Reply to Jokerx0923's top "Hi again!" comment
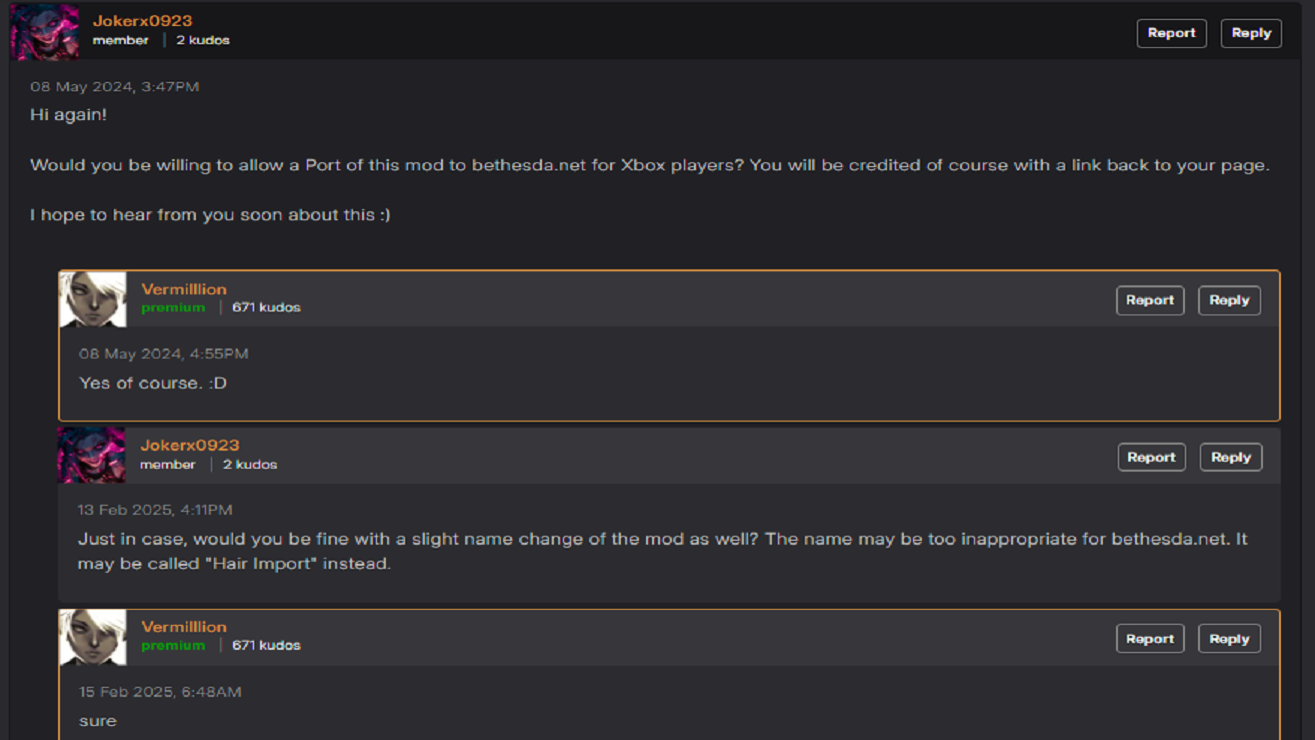This screenshot has width=1315, height=740. click(x=1251, y=33)
